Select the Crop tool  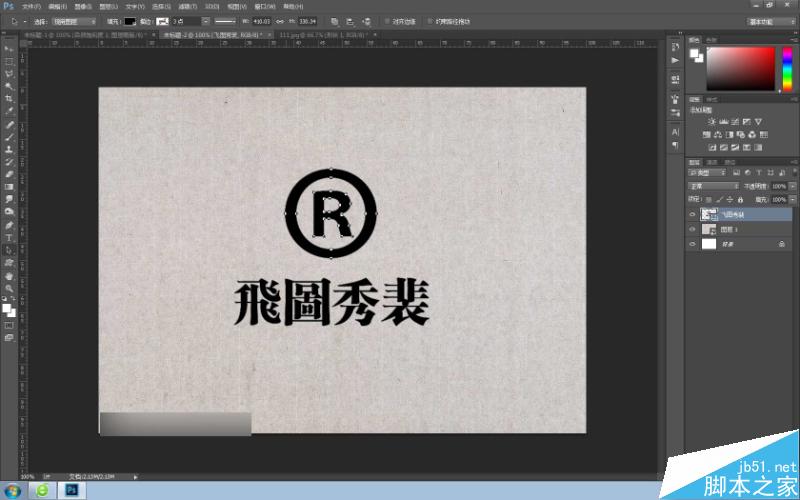(9, 98)
